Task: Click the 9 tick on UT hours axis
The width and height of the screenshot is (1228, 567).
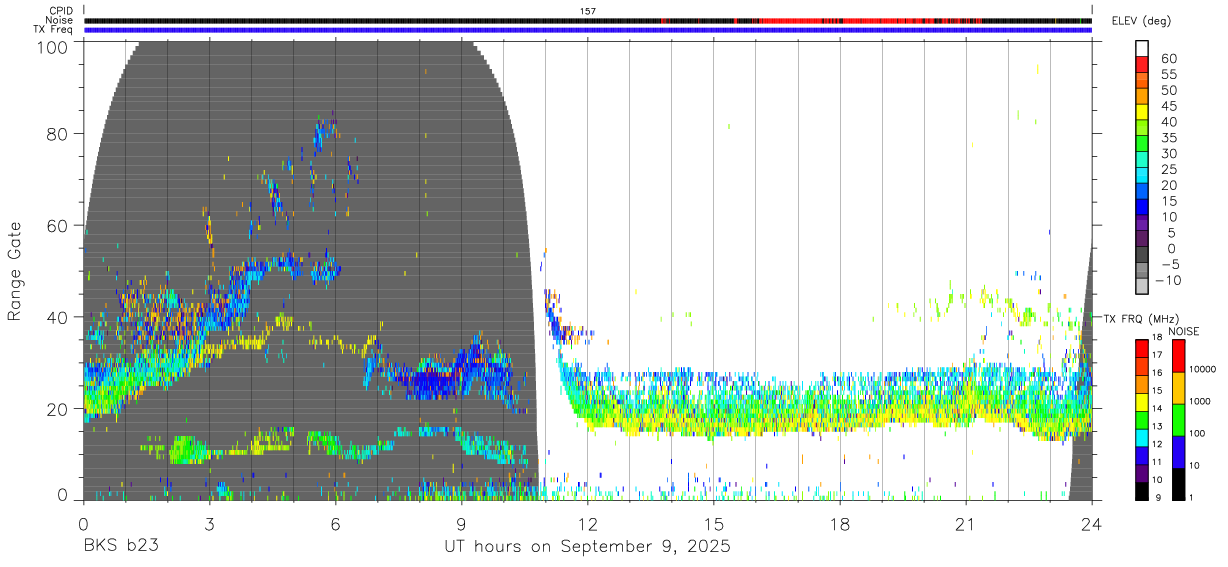Action: [x=462, y=523]
